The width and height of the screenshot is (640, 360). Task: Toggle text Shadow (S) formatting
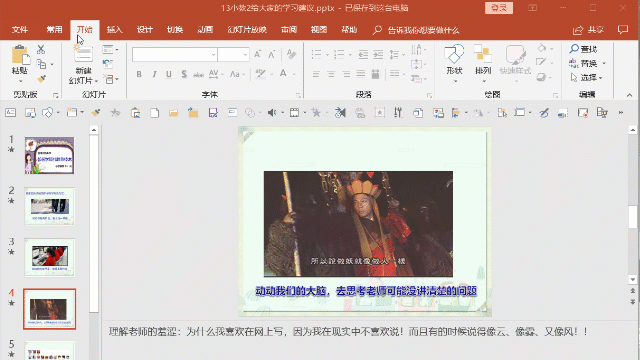(184, 74)
